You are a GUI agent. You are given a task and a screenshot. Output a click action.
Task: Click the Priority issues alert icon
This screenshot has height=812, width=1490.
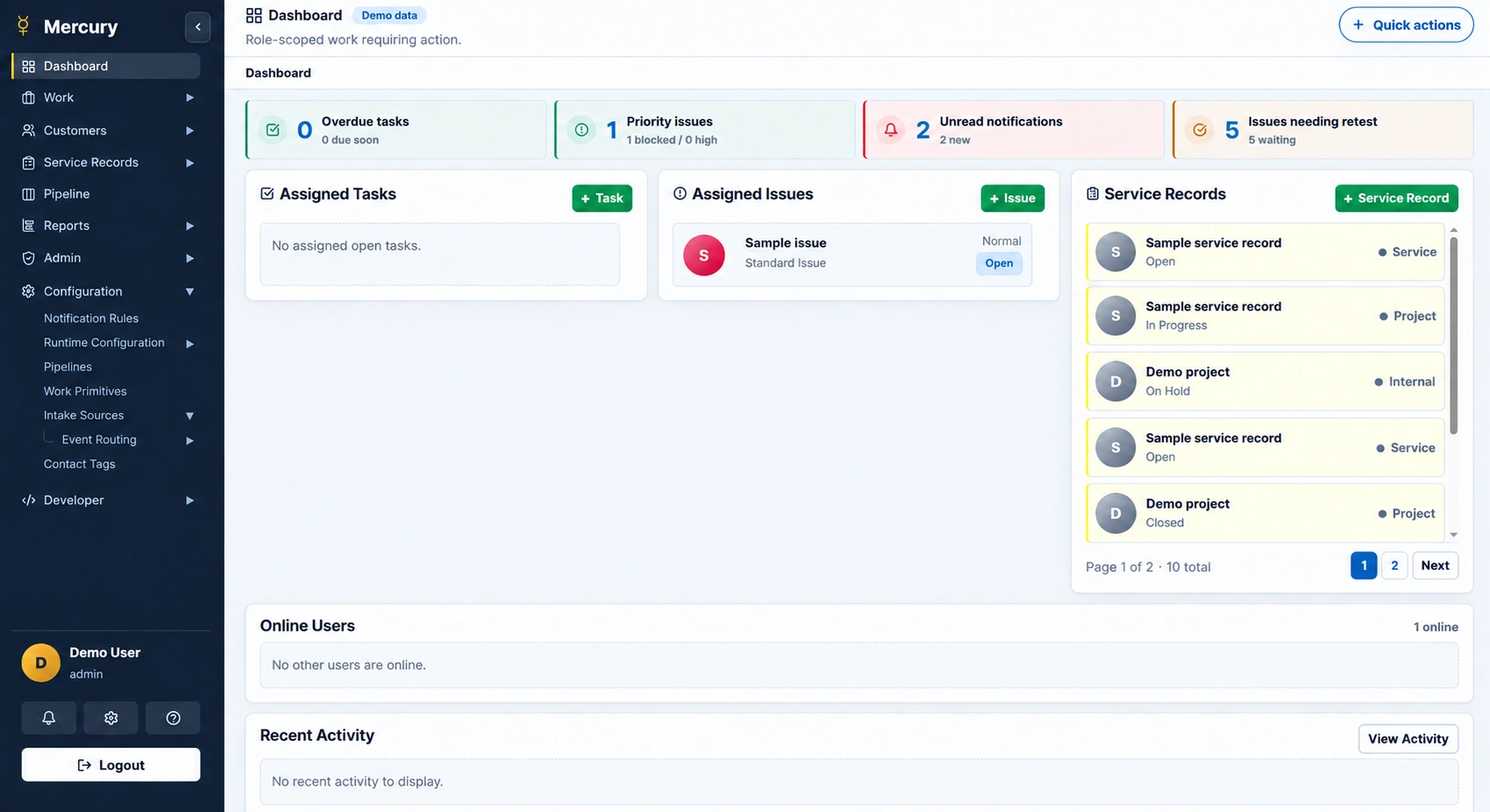[581, 130]
